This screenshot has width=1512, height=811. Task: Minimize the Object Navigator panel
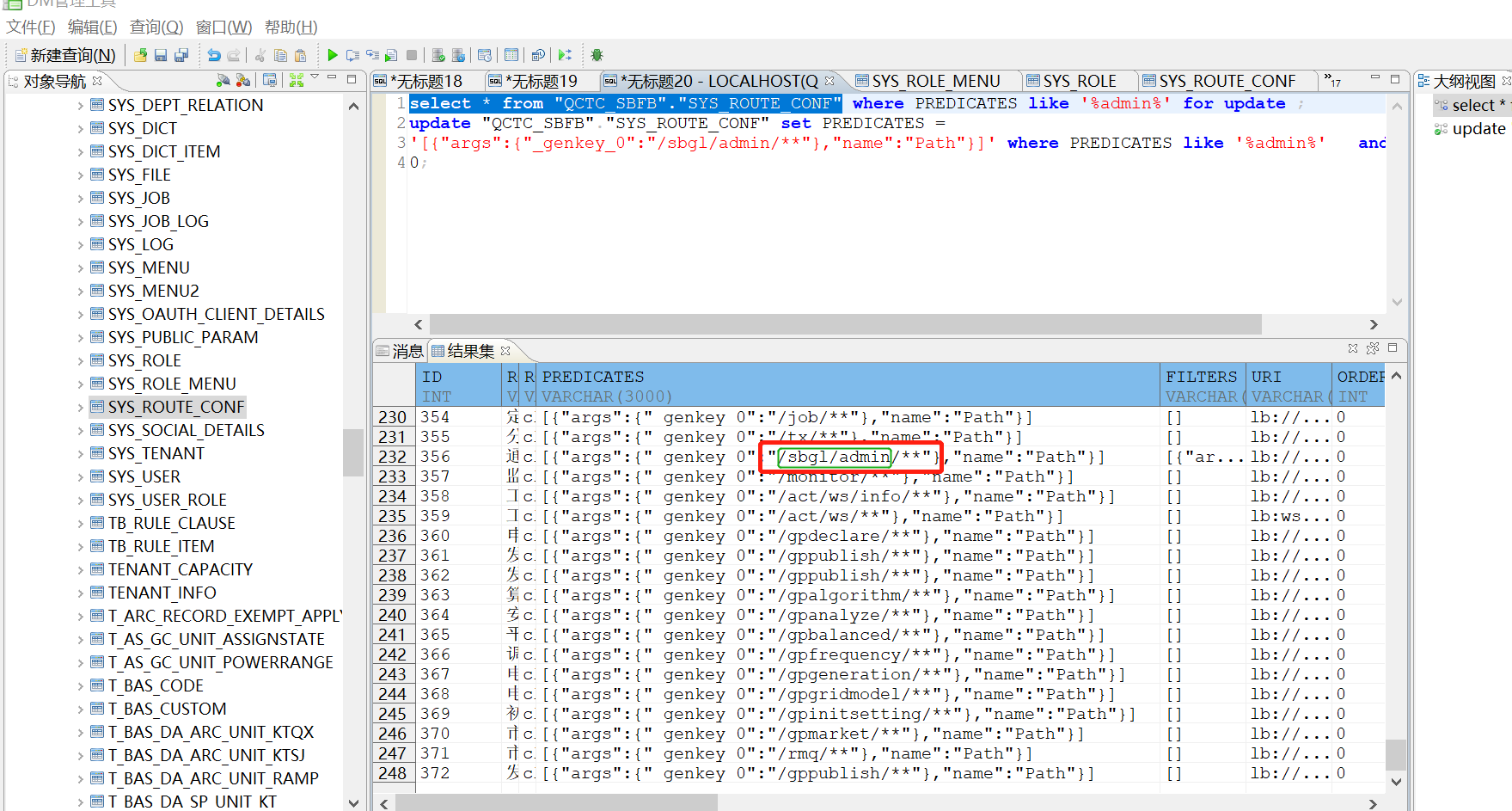332,78
